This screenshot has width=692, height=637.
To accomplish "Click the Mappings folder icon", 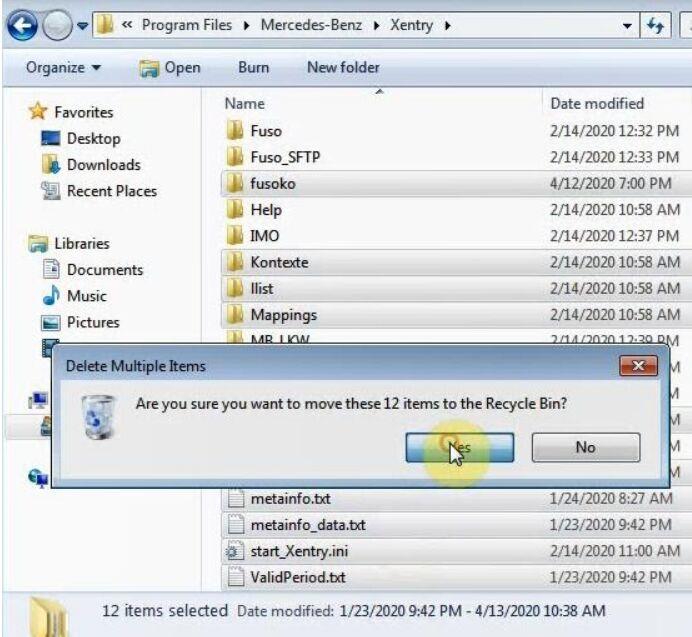I will (x=234, y=314).
